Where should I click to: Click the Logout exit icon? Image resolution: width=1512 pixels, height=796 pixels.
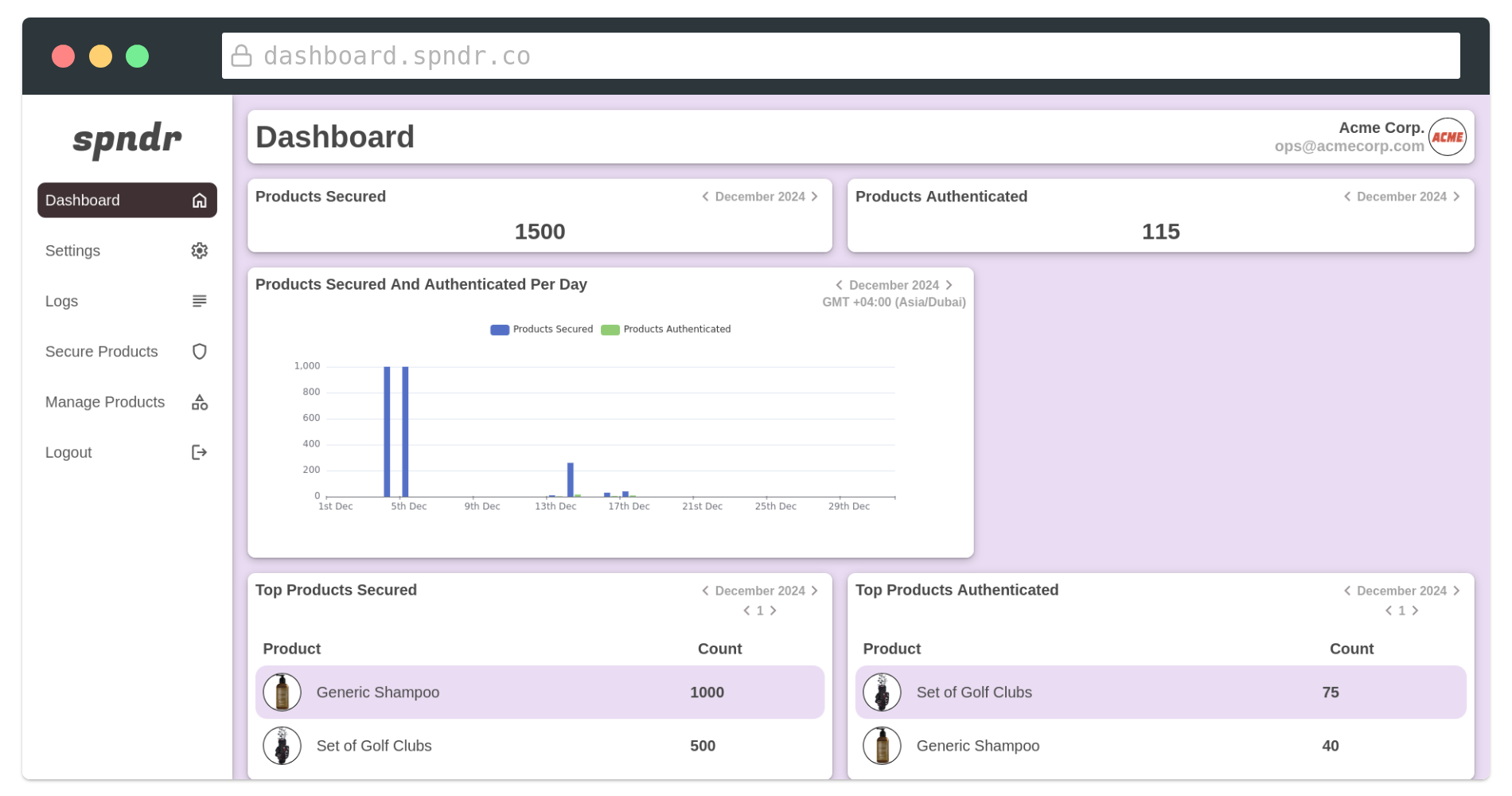(199, 452)
